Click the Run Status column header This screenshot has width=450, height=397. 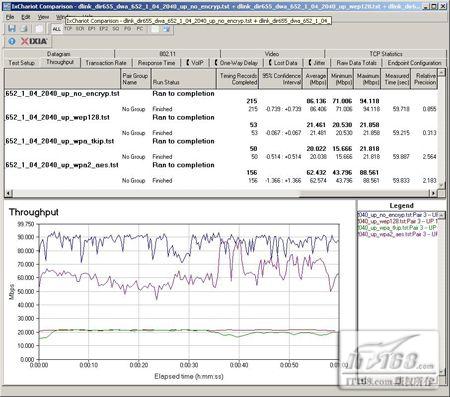coord(183,79)
